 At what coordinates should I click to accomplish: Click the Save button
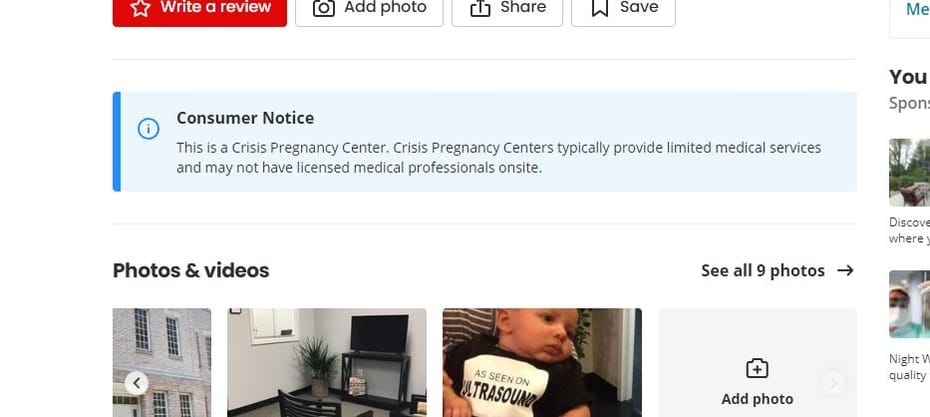point(623,9)
